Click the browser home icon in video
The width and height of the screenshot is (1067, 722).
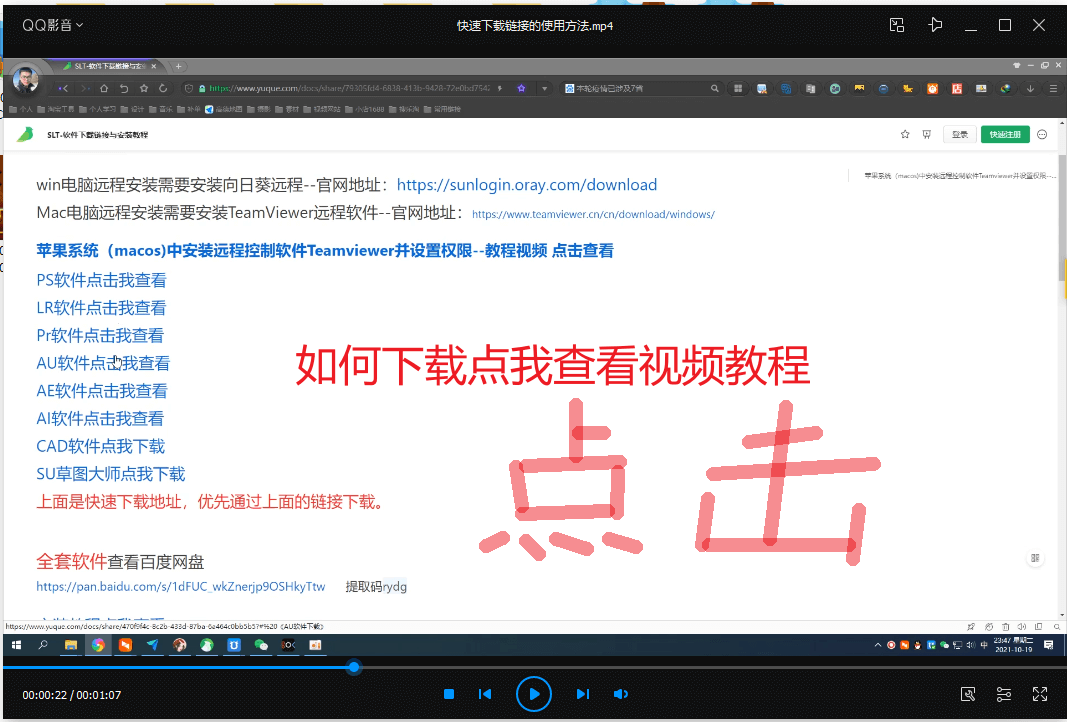click(x=104, y=88)
